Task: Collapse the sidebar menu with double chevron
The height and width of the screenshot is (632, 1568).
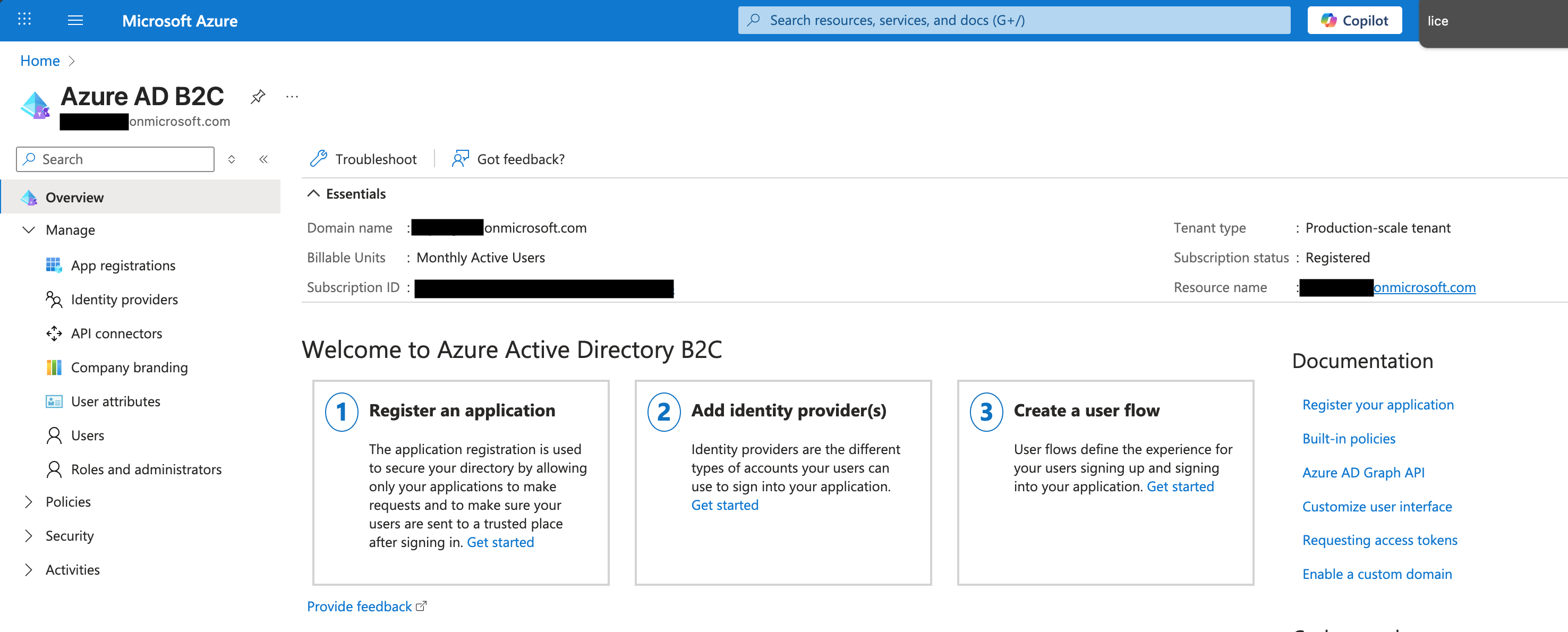Action: [x=263, y=159]
